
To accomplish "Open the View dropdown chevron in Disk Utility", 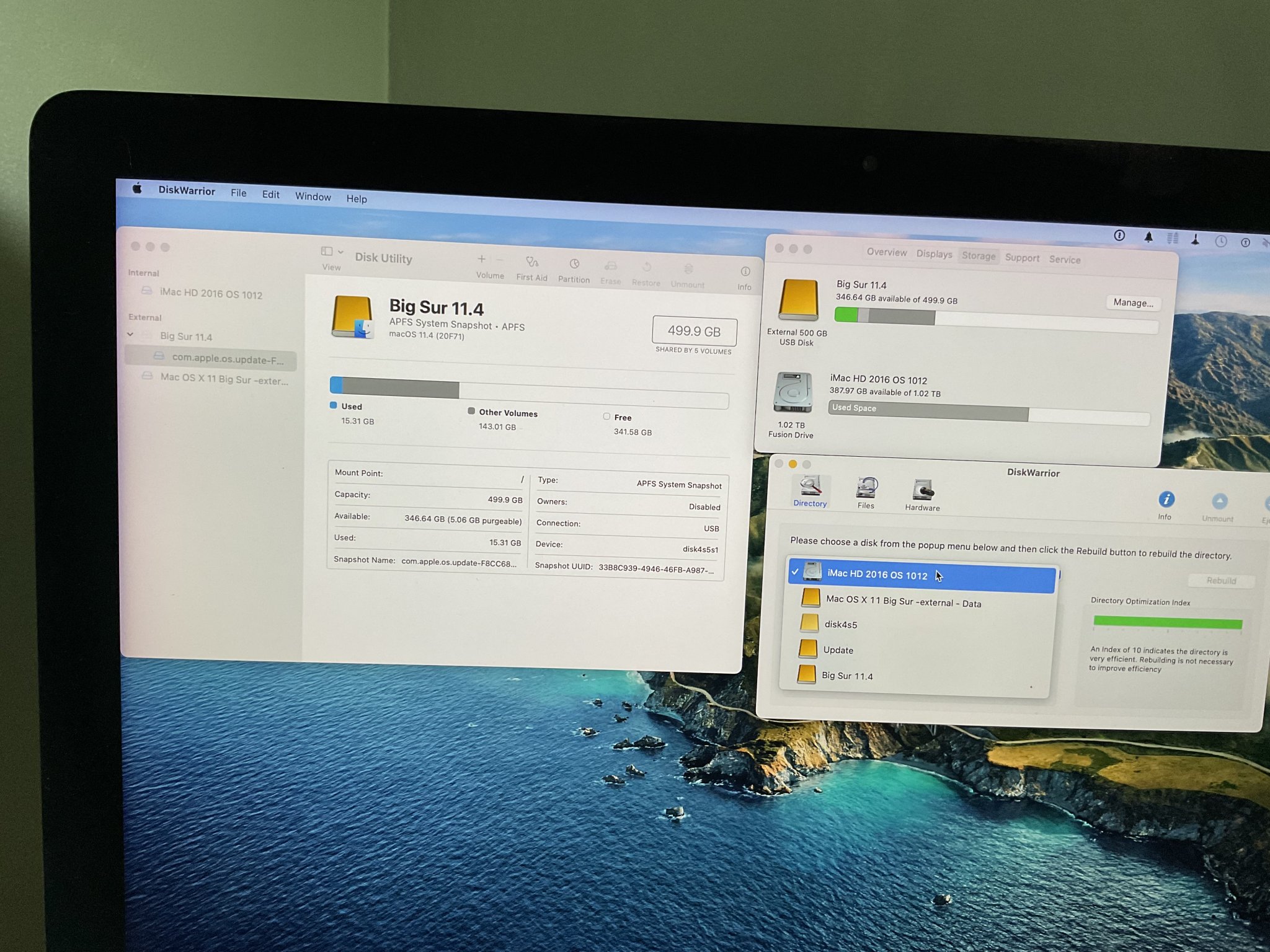I will point(340,252).
